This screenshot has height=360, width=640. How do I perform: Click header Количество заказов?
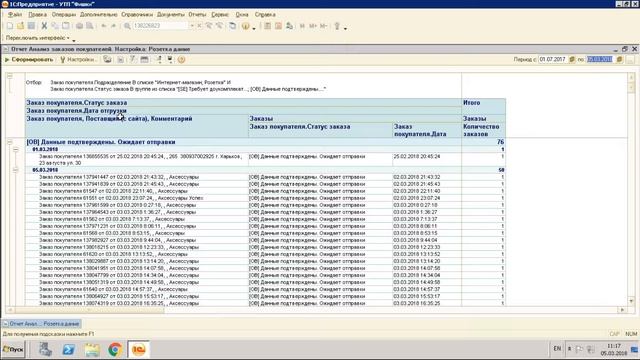pyautogui.click(x=481, y=130)
